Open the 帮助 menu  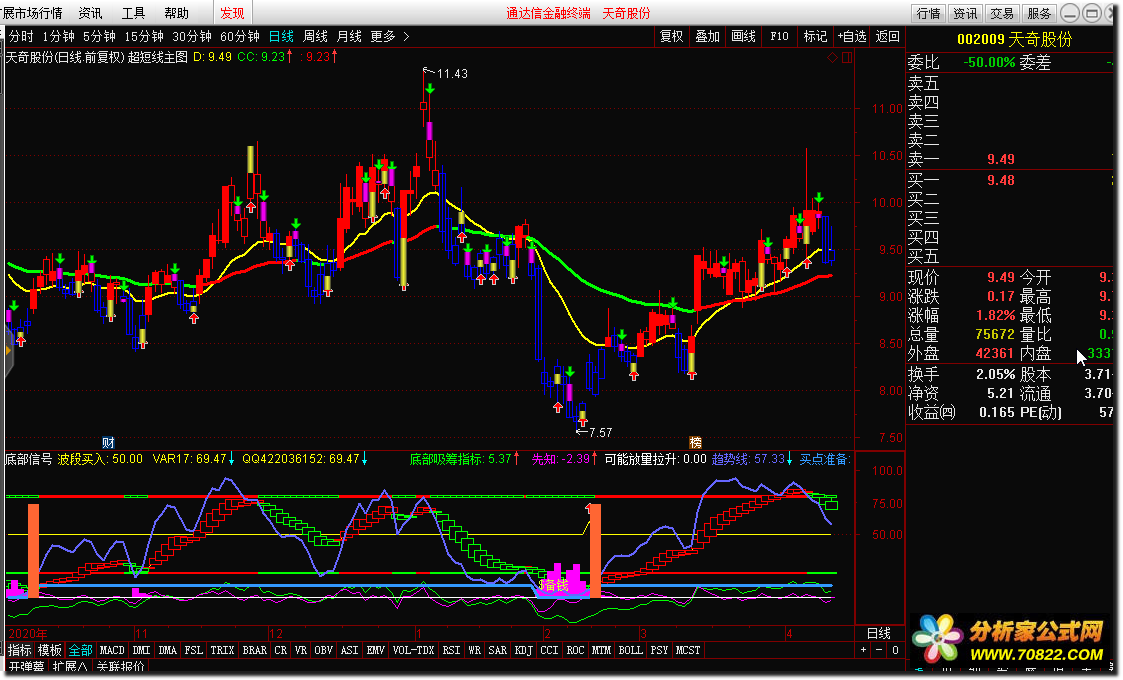176,13
